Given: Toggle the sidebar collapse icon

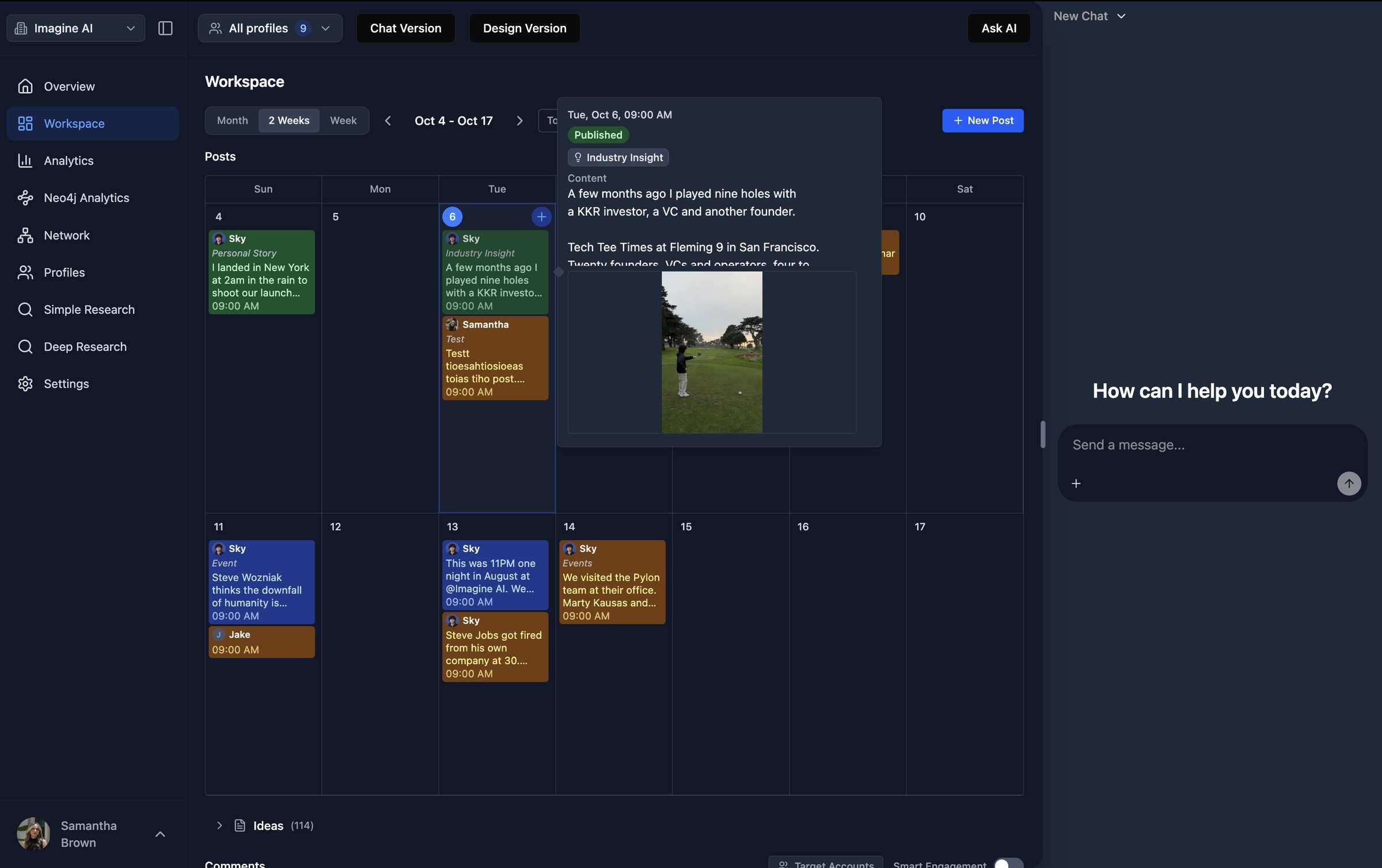Looking at the screenshot, I should click(165, 28).
